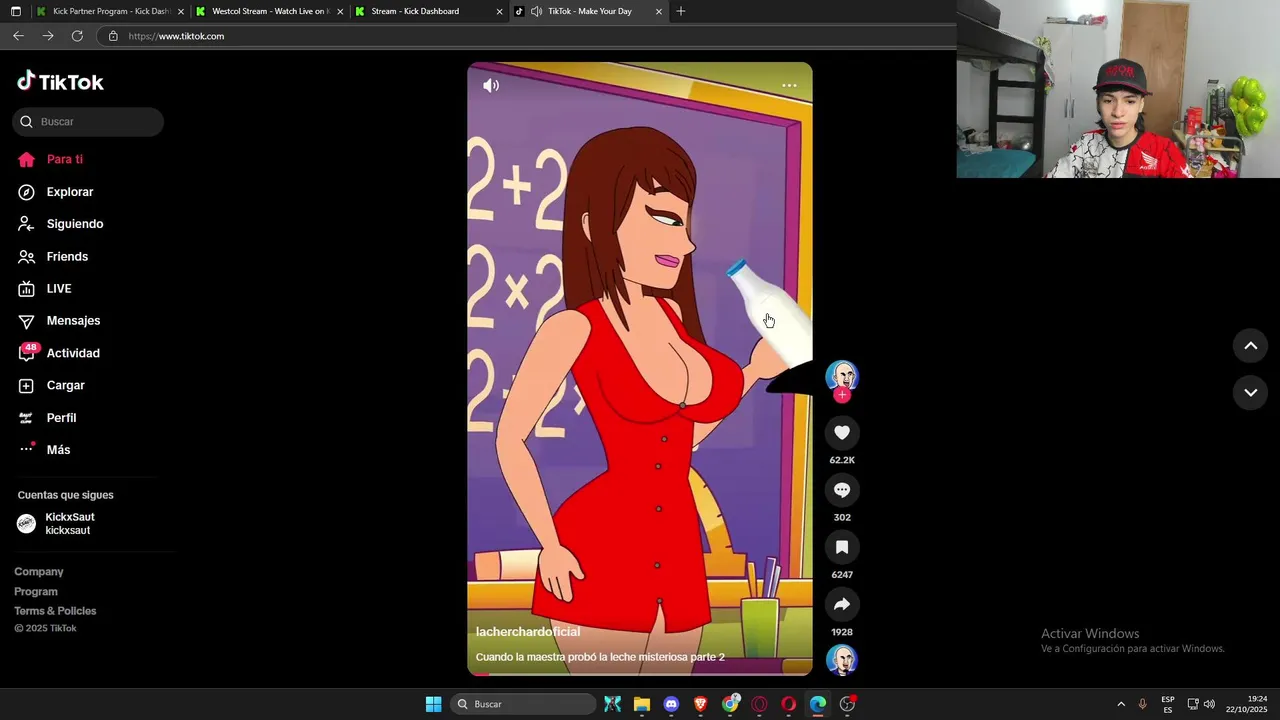Open the browser tab actions menu icon

(15, 12)
